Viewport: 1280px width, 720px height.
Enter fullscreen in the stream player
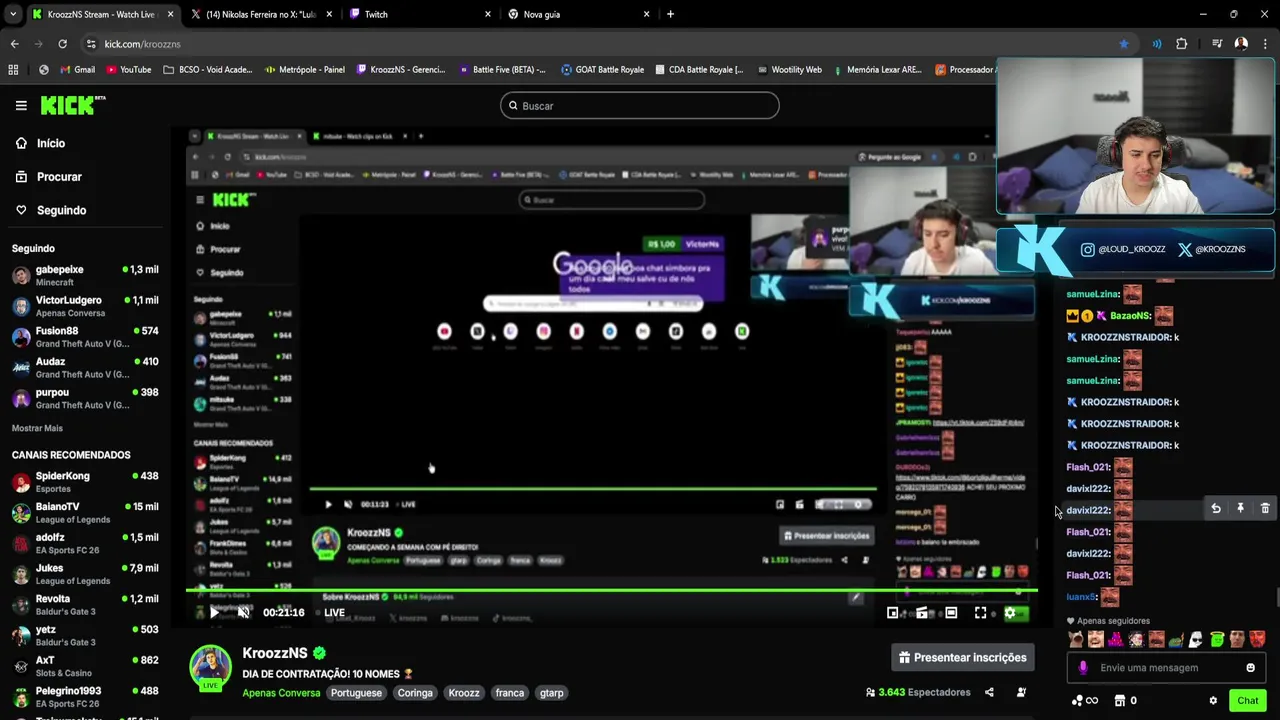click(980, 613)
